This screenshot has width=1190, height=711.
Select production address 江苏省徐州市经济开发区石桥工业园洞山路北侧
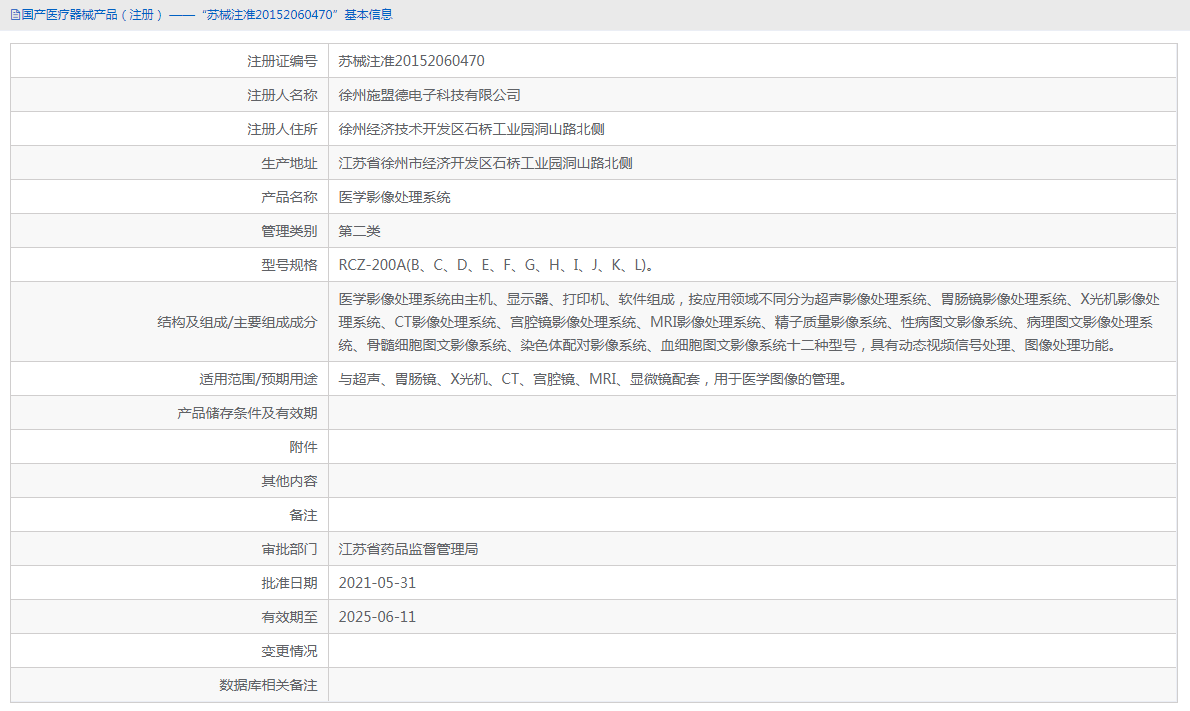coord(485,163)
